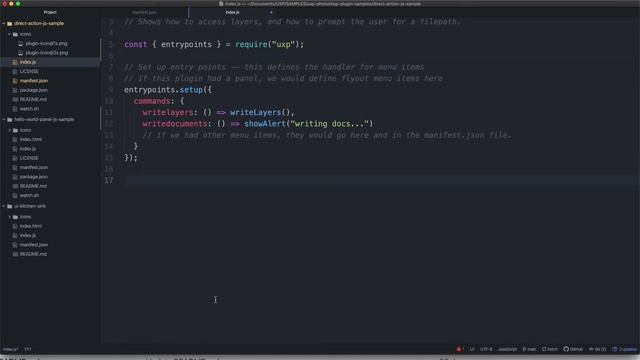
Task: Change the UTF-8 file encoding
Action: coord(486,349)
